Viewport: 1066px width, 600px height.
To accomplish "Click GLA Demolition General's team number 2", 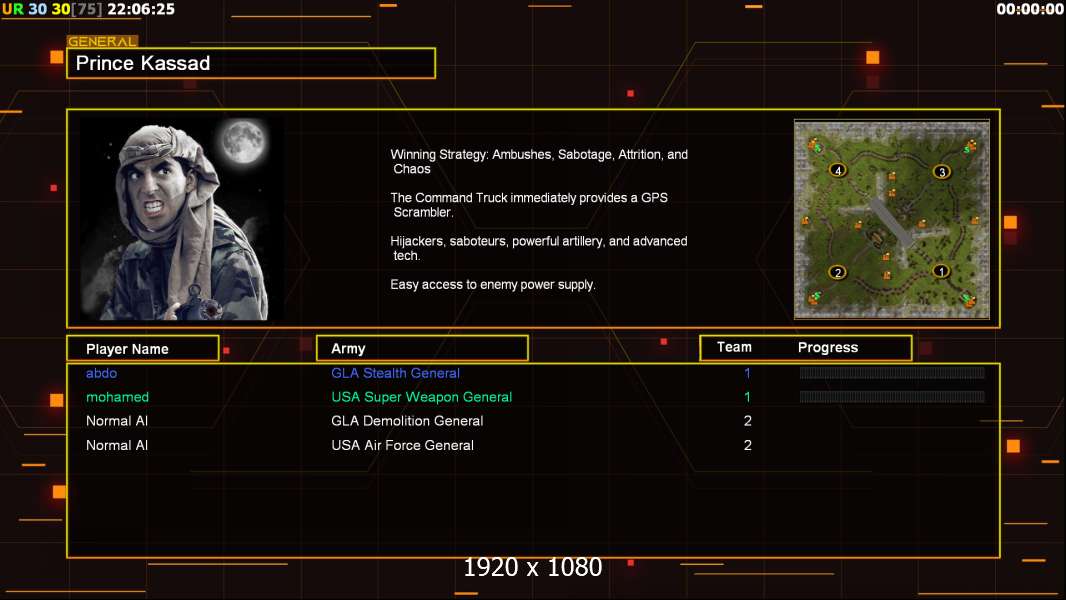I will tap(747, 421).
